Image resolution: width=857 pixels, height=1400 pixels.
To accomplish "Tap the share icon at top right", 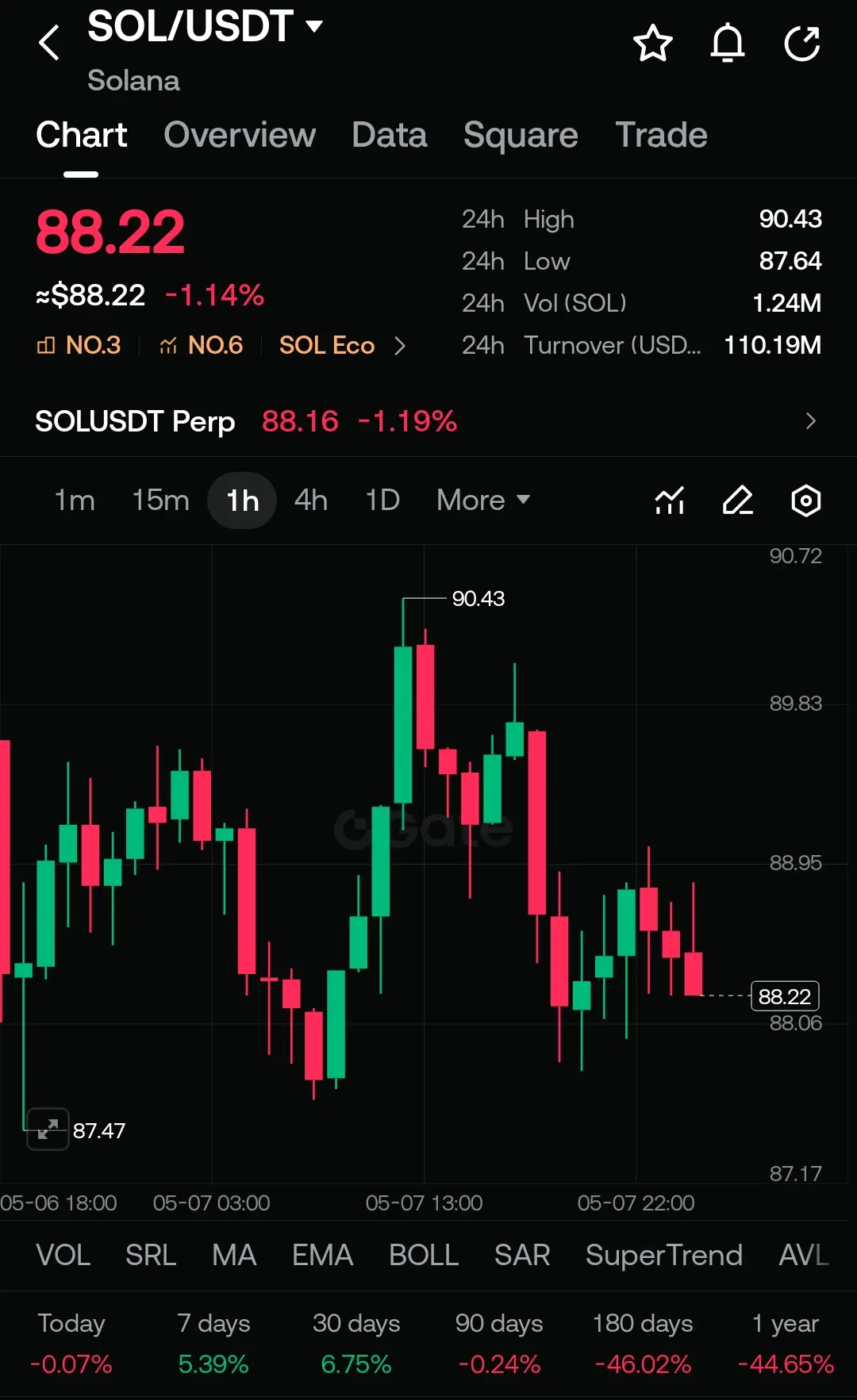I will [x=802, y=43].
